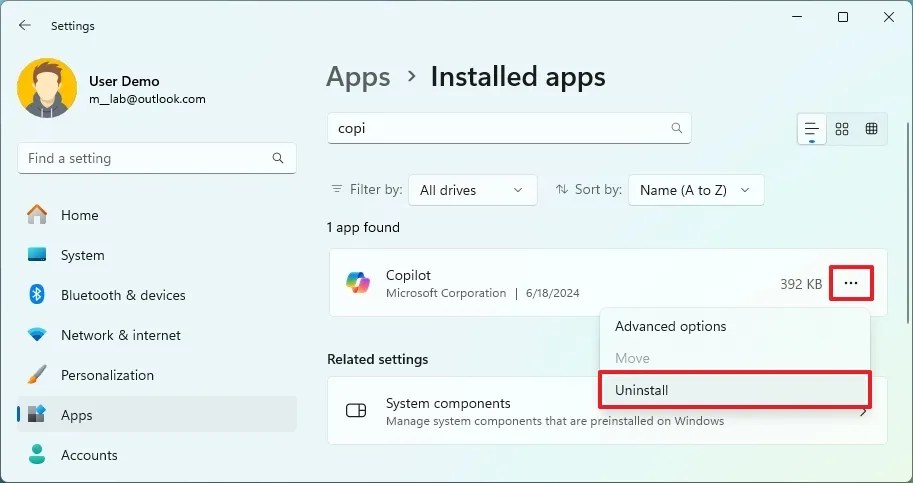Viewport: 913px width, 483px height.
Task: Click the Copilot app name text
Action: (408, 275)
